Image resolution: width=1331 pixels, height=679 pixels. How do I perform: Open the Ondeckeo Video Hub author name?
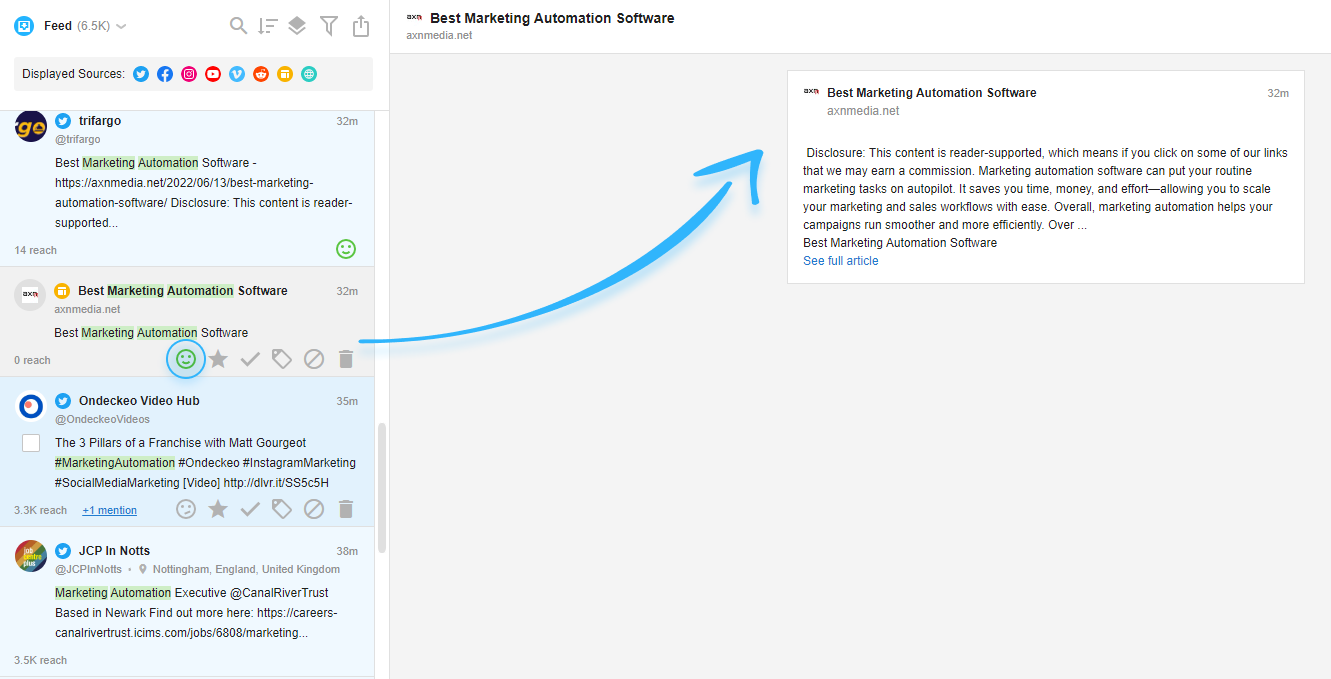[x=139, y=401]
